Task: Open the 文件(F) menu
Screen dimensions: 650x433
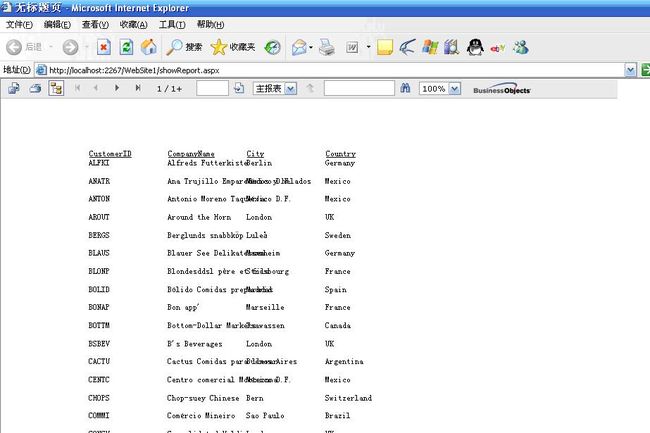Action: tap(19, 25)
